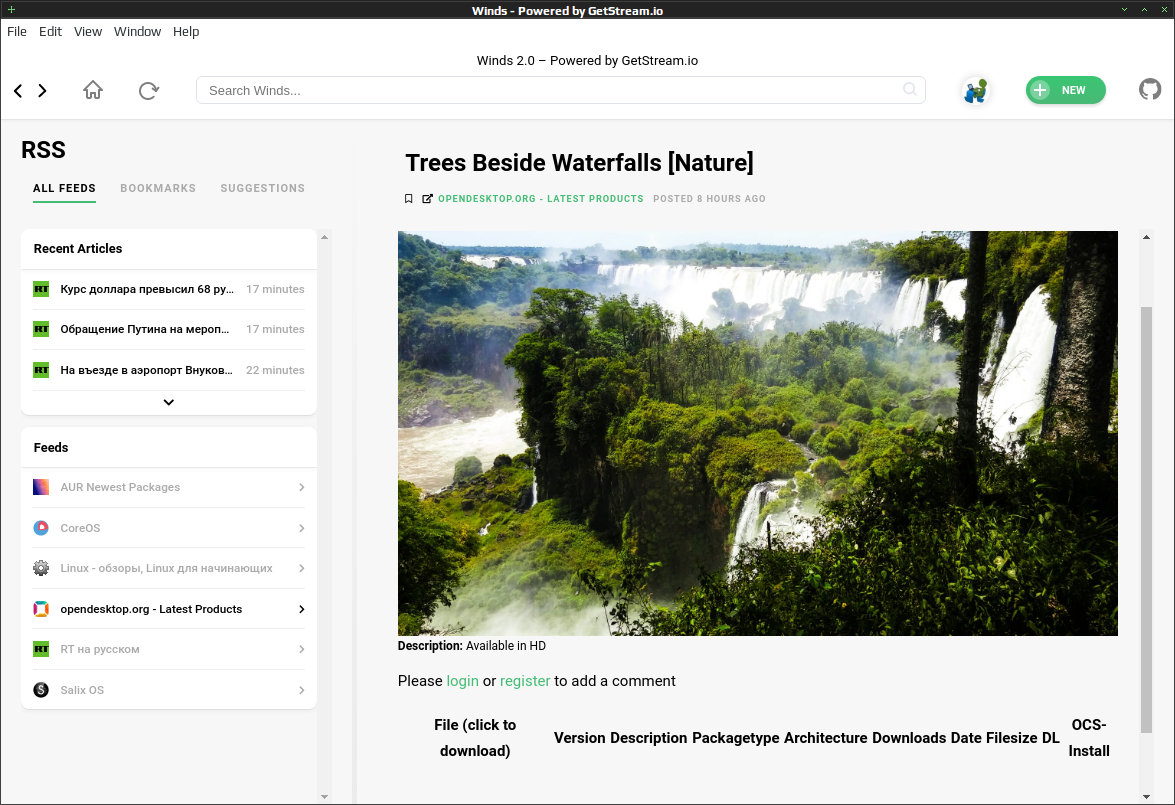1175x805 pixels.
Task: Switch to the All Feeds tab
Action: click(64, 188)
